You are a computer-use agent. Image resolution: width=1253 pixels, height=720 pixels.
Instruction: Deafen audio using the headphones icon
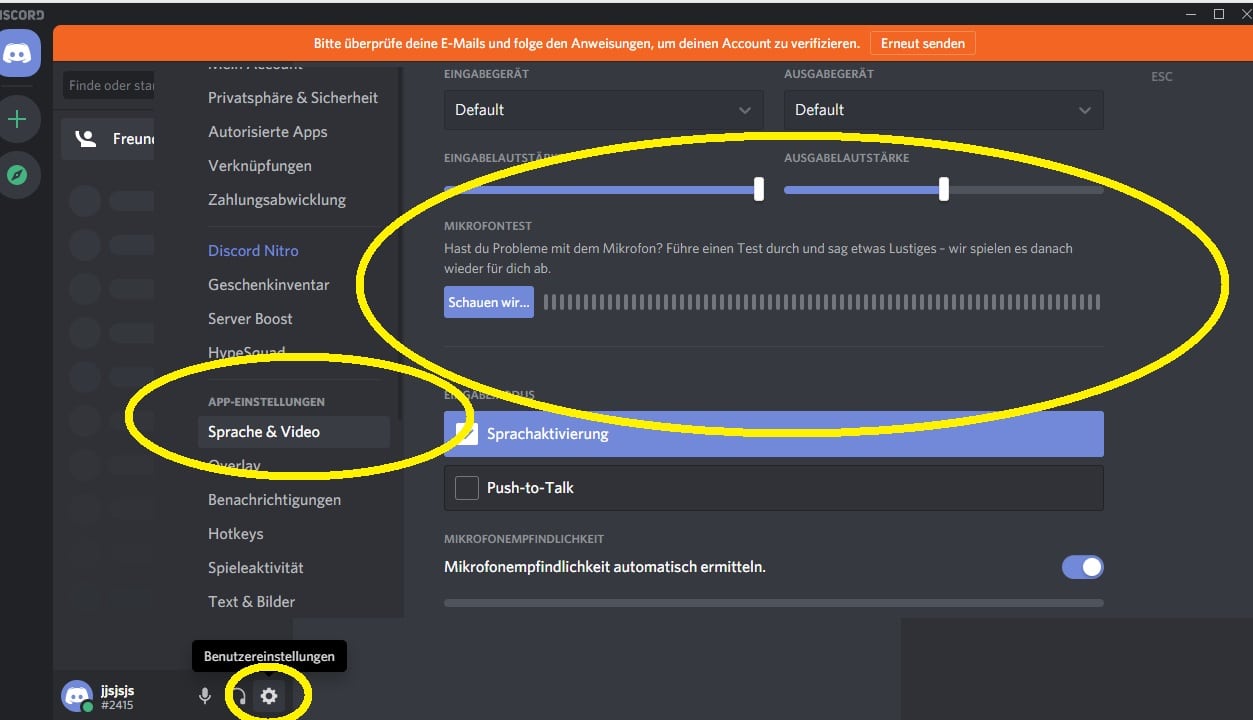(x=238, y=696)
